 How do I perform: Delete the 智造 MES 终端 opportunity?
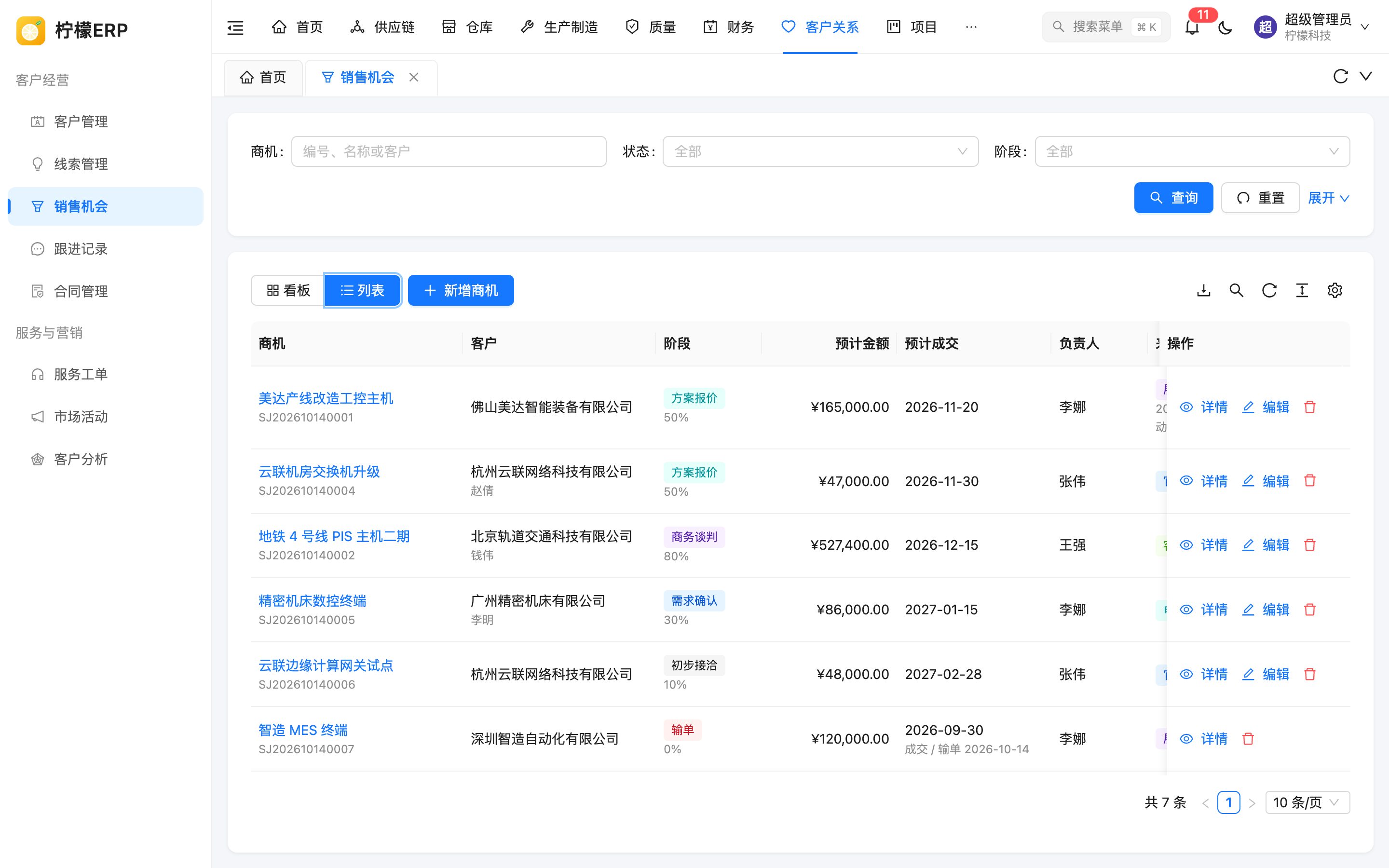(x=1248, y=739)
